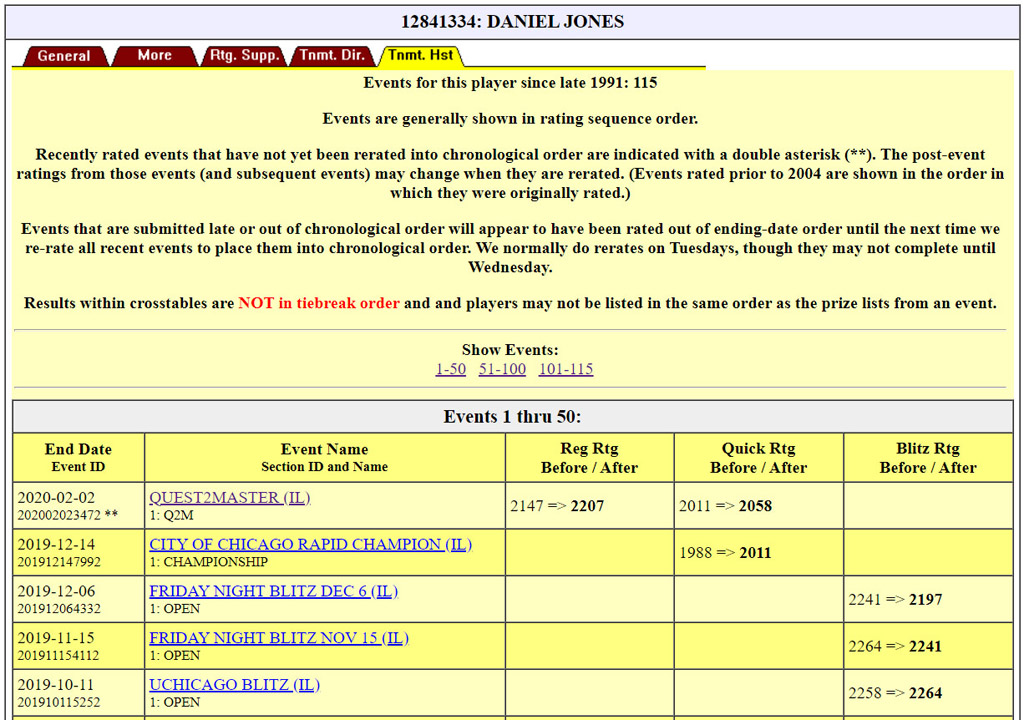Click the Event Name column header
1024x720 pixels.
click(x=325, y=457)
